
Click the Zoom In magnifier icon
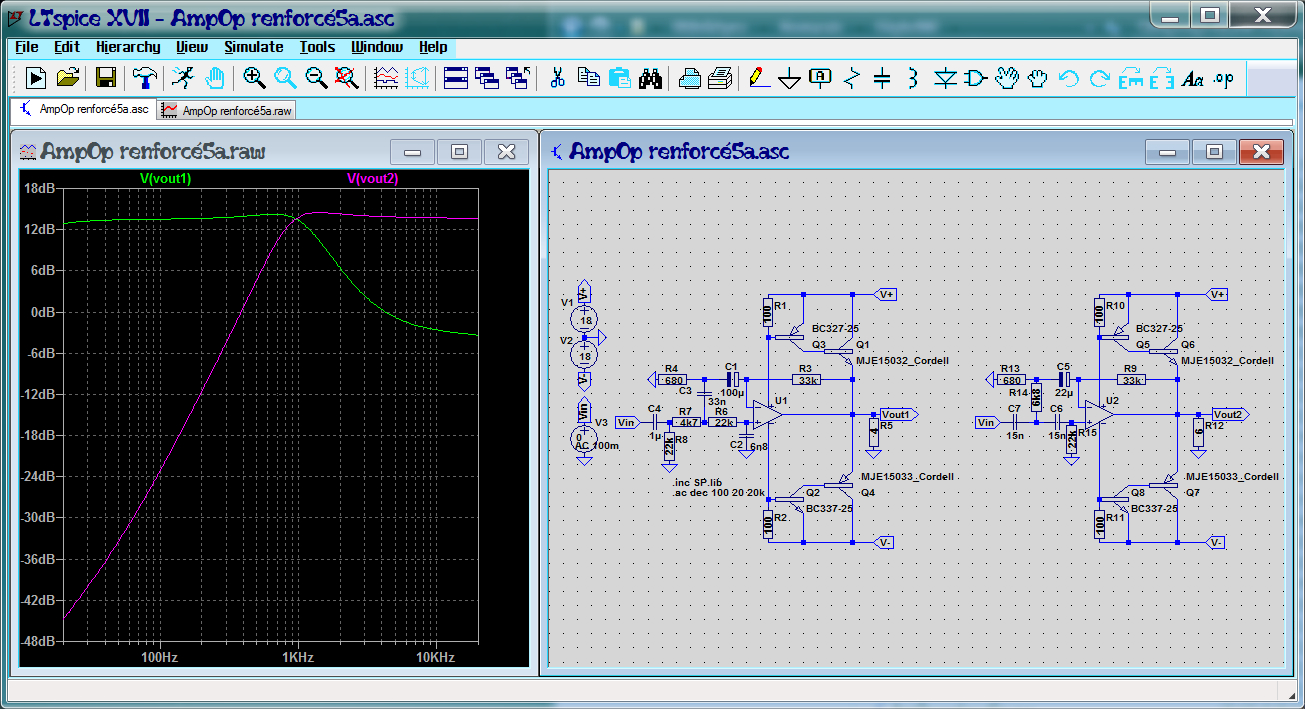click(x=254, y=78)
